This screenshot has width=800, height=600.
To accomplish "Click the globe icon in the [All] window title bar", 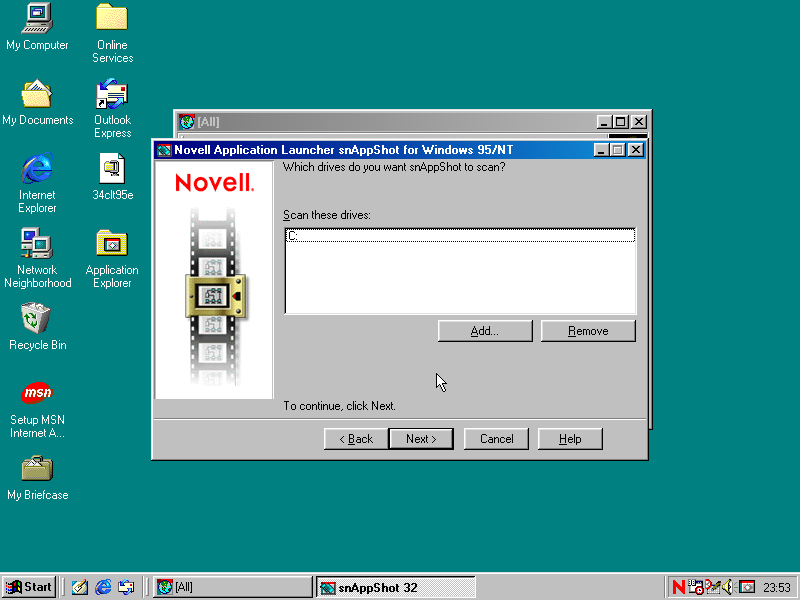I will tap(187, 122).
